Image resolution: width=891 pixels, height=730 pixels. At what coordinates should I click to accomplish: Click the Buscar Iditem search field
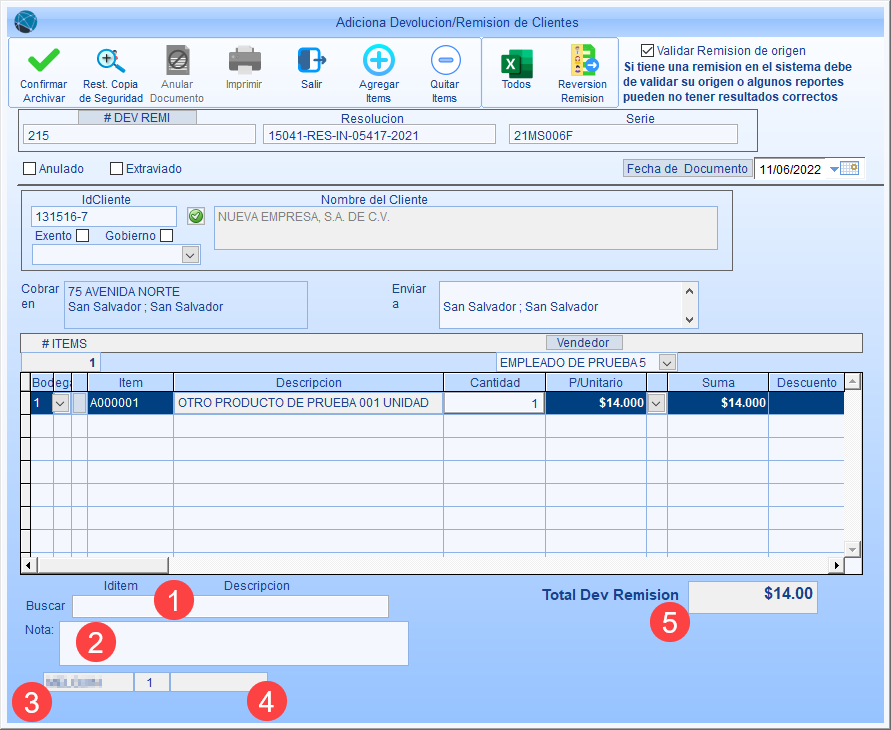[230, 606]
